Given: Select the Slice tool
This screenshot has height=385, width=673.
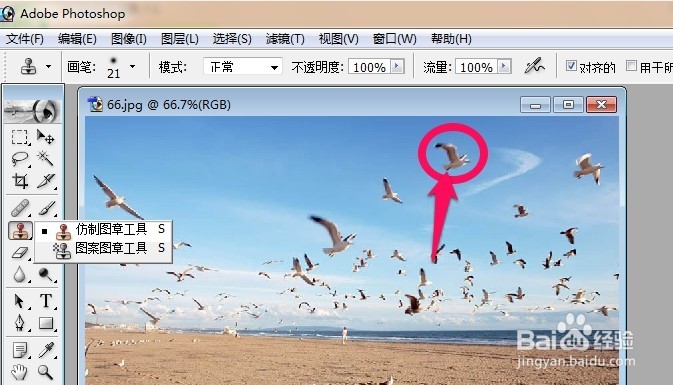Looking at the screenshot, I should tap(45, 181).
